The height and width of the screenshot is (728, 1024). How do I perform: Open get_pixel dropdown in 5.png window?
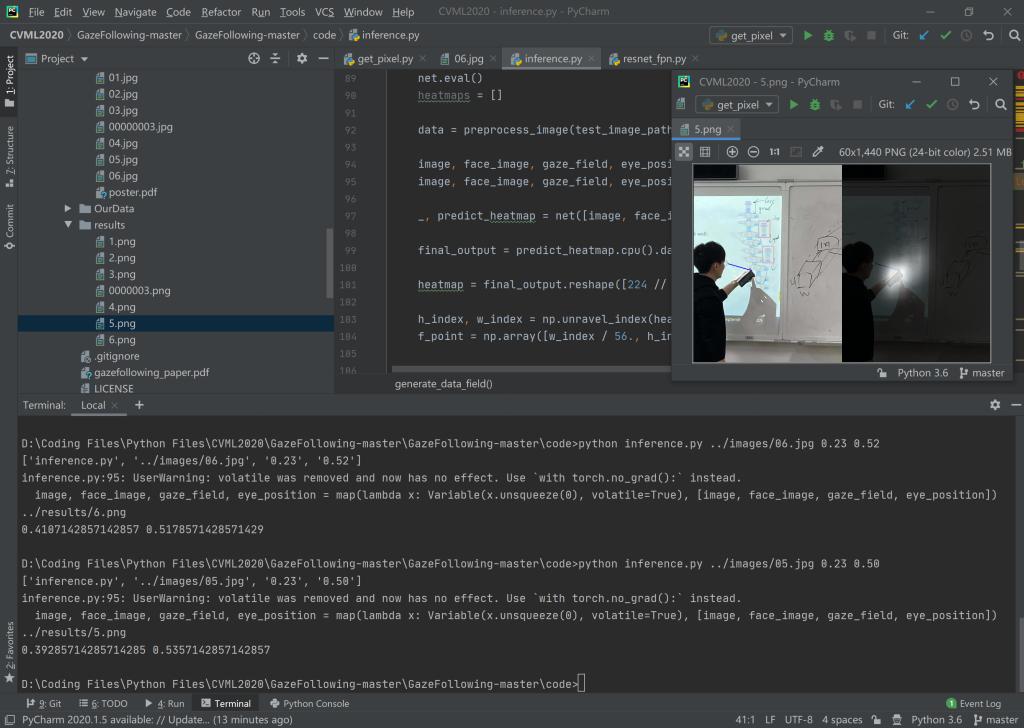(x=737, y=104)
